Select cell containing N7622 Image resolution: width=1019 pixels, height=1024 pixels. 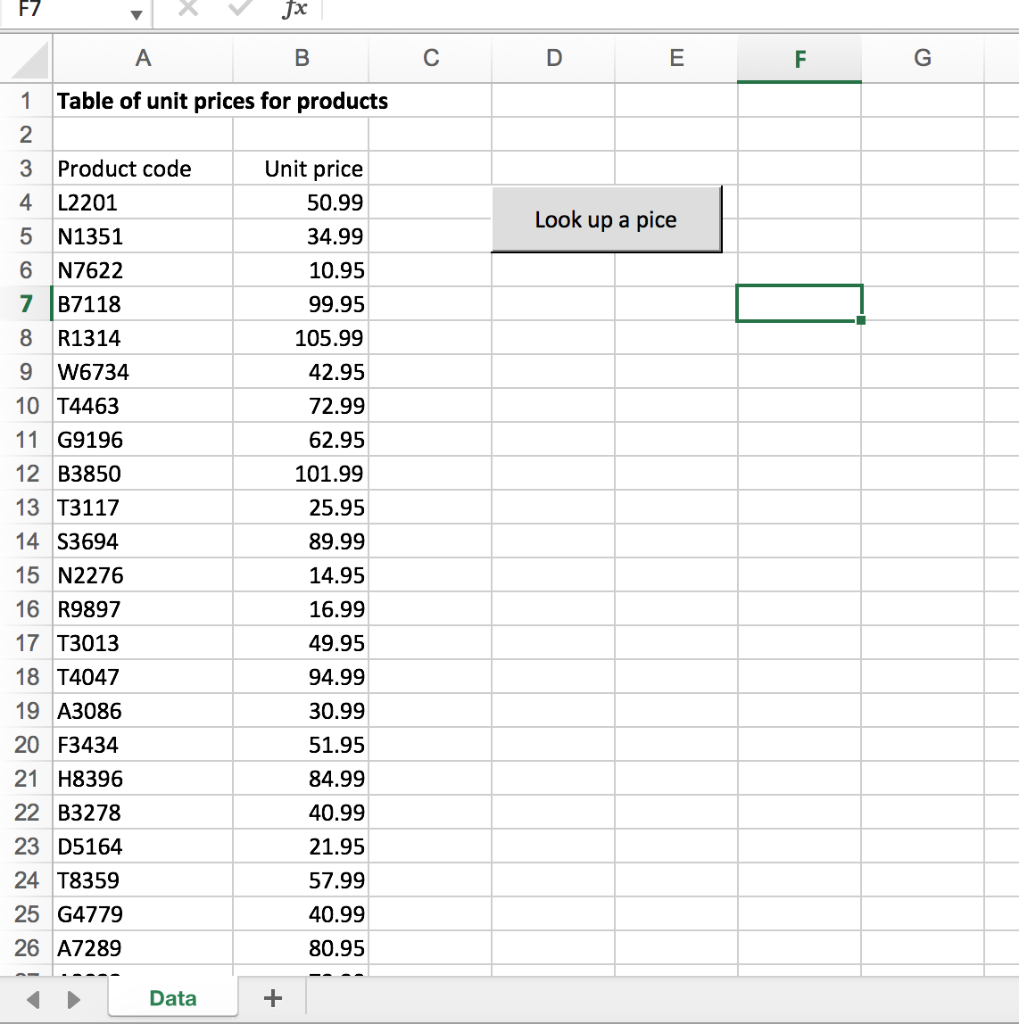pos(143,270)
